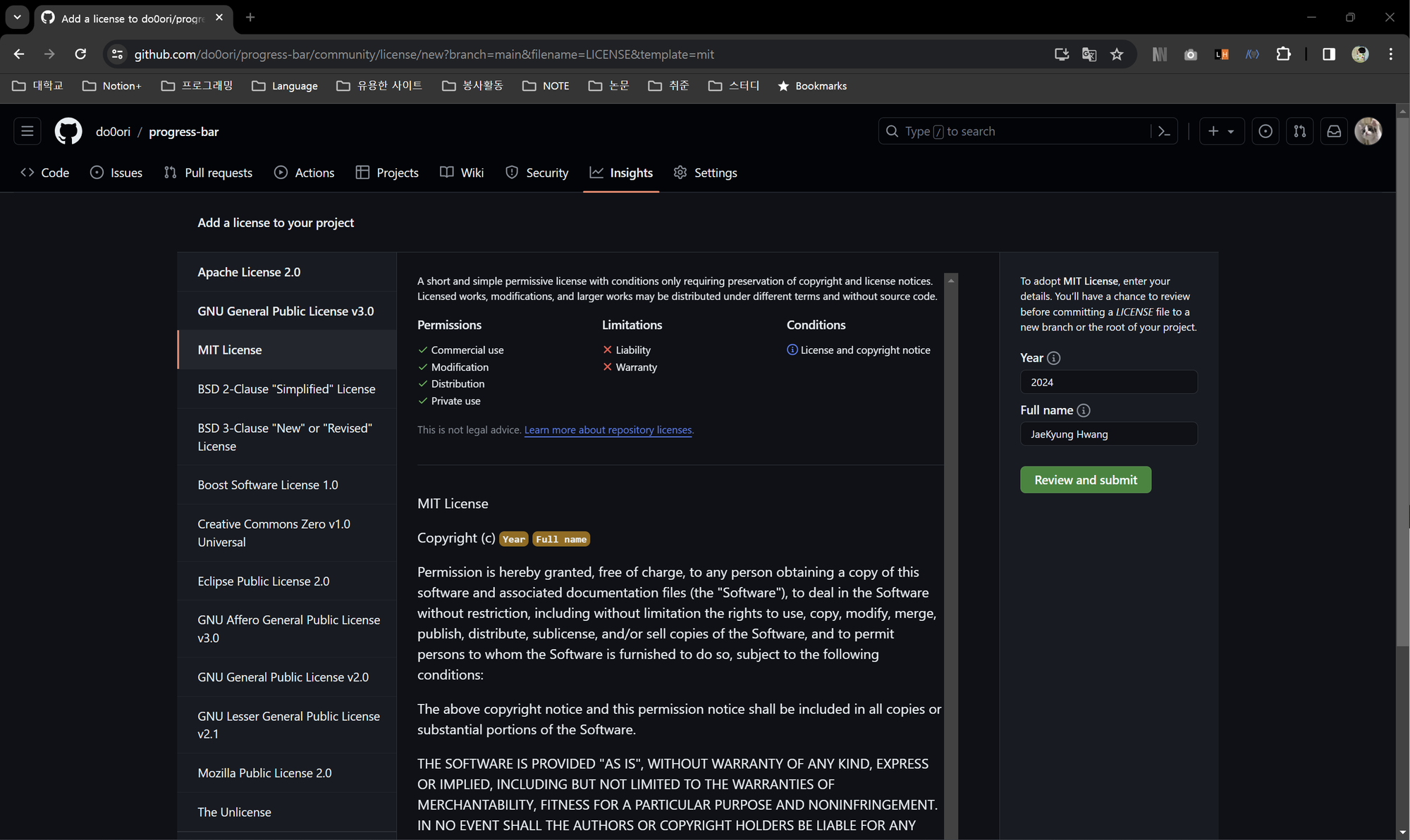1410x840 pixels.
Task: Select MIT License in the list
Action: click(x=287, y=350)
